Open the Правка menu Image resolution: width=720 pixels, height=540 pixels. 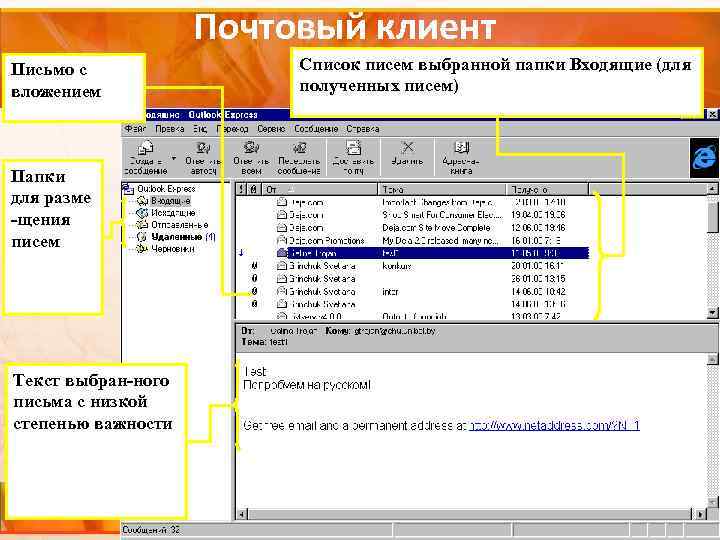pyautogui.click(x=169, y=129)
